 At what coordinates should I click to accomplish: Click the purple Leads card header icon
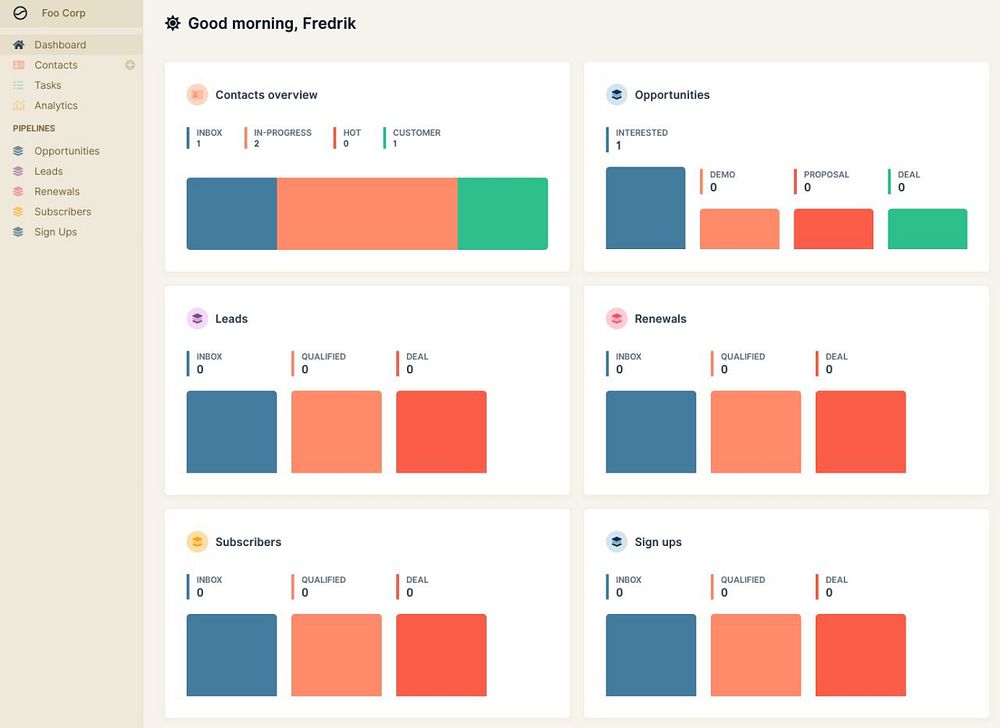197,319
